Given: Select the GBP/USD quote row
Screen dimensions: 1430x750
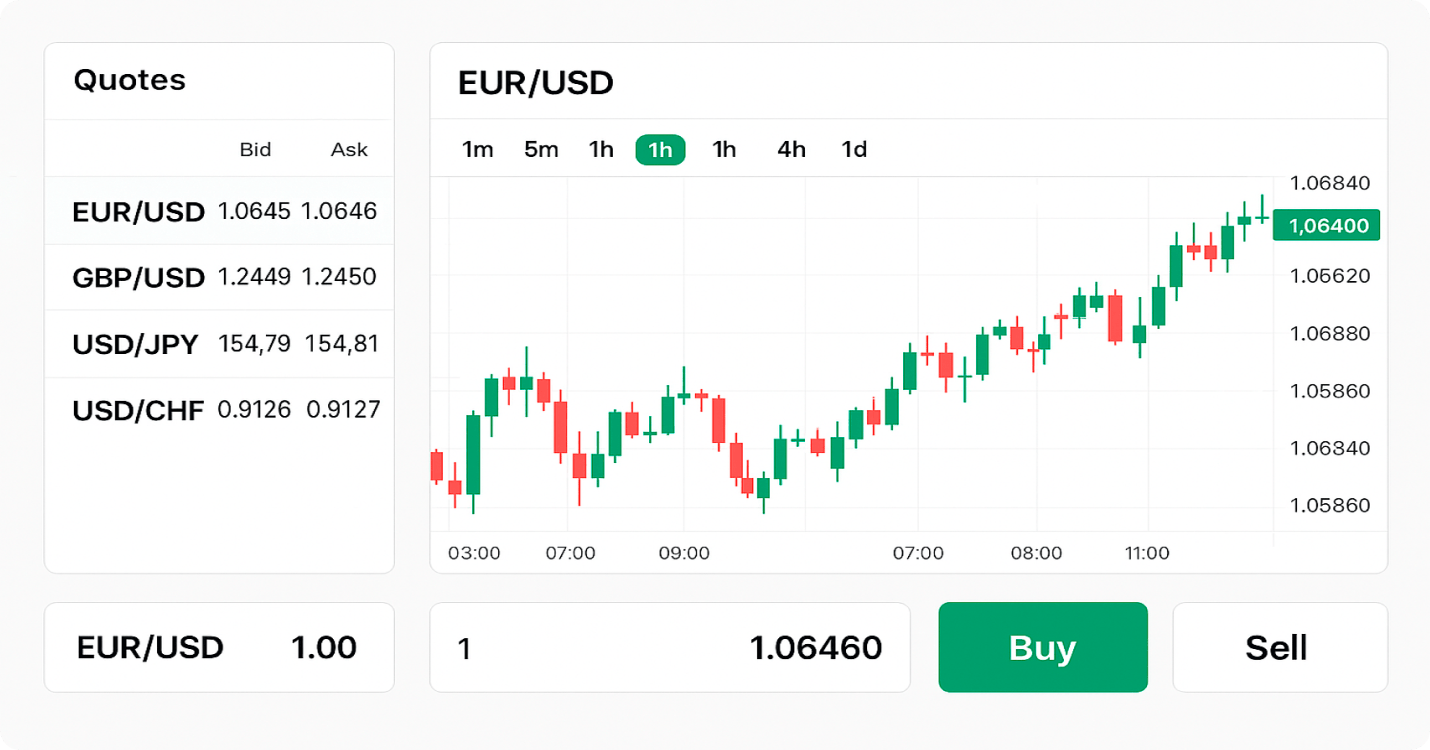Looking at the screenshot, I should coord(219,277).
